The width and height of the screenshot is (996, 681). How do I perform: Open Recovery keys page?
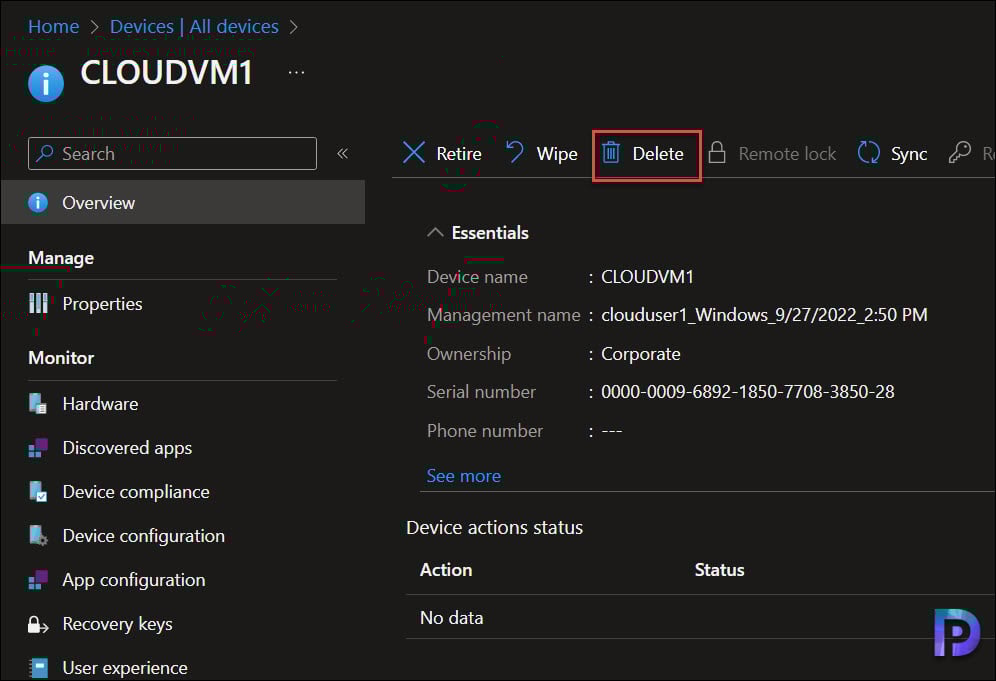coord(118,624)
